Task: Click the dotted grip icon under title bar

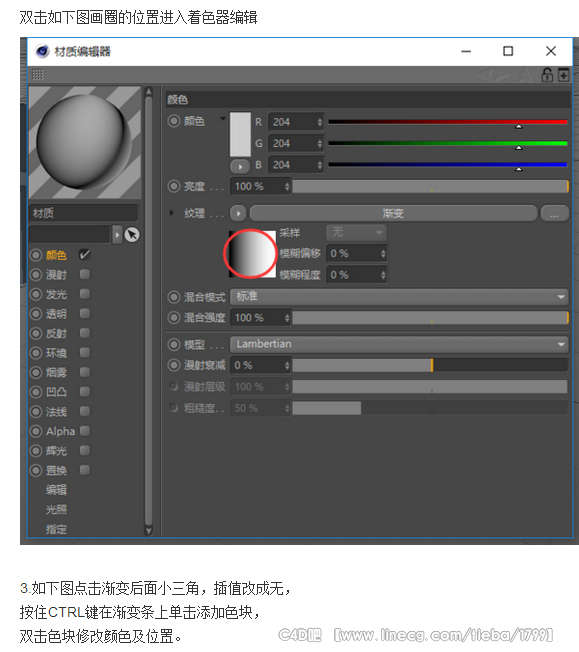Action: coord(37,74)
